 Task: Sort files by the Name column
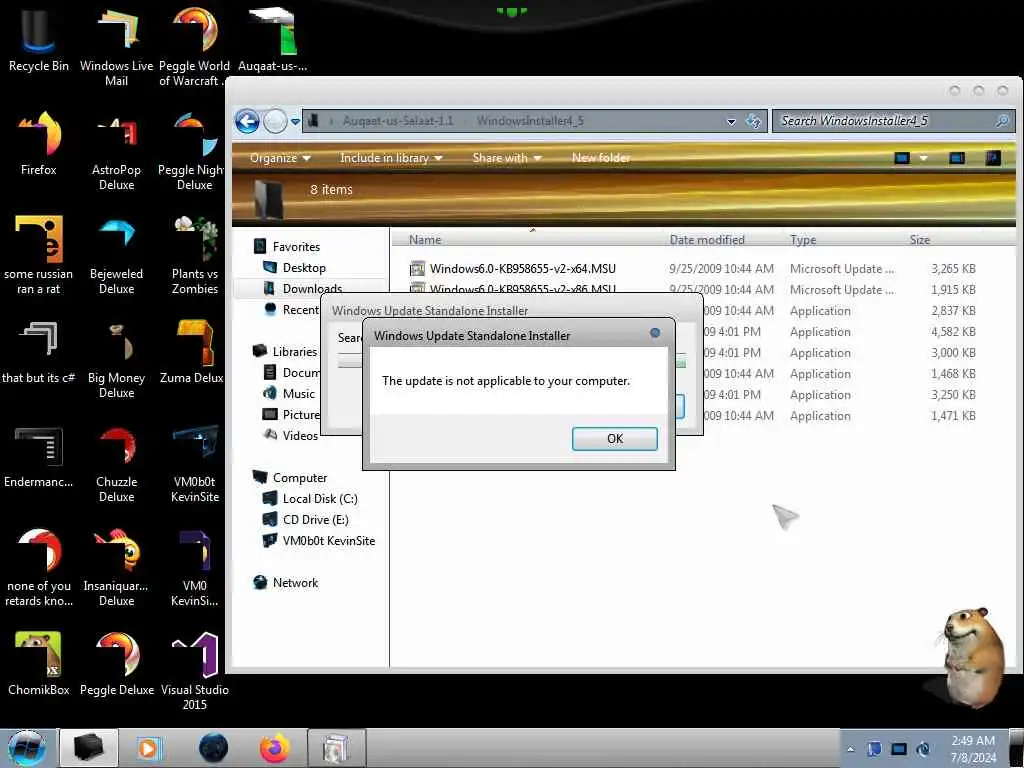pos(425,240)
